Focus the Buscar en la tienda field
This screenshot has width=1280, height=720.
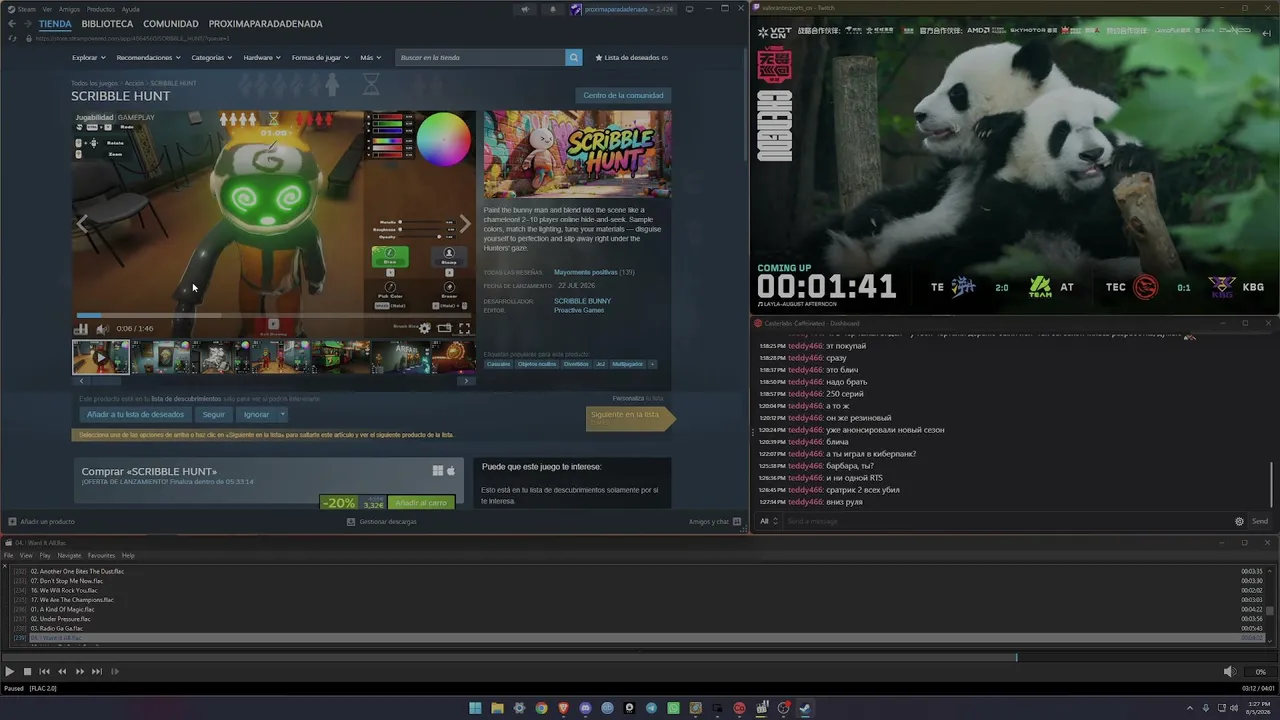tap(481, 58)
